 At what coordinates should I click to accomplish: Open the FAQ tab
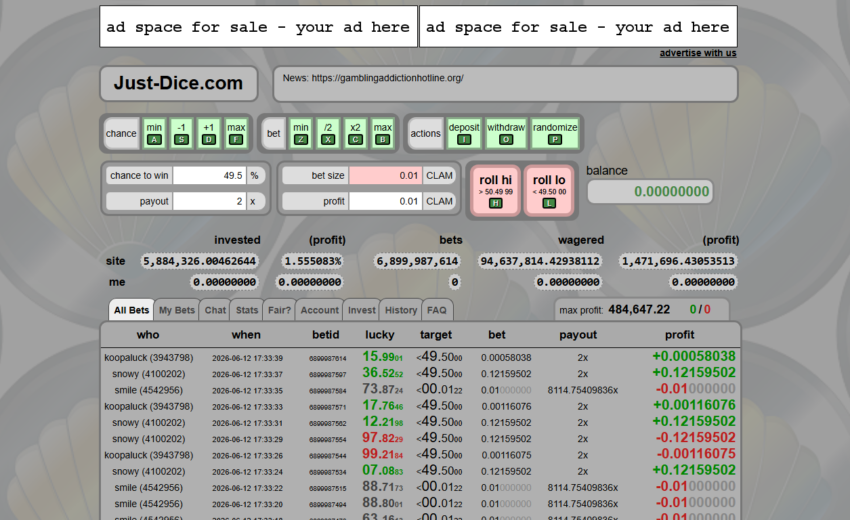point(437,310)
